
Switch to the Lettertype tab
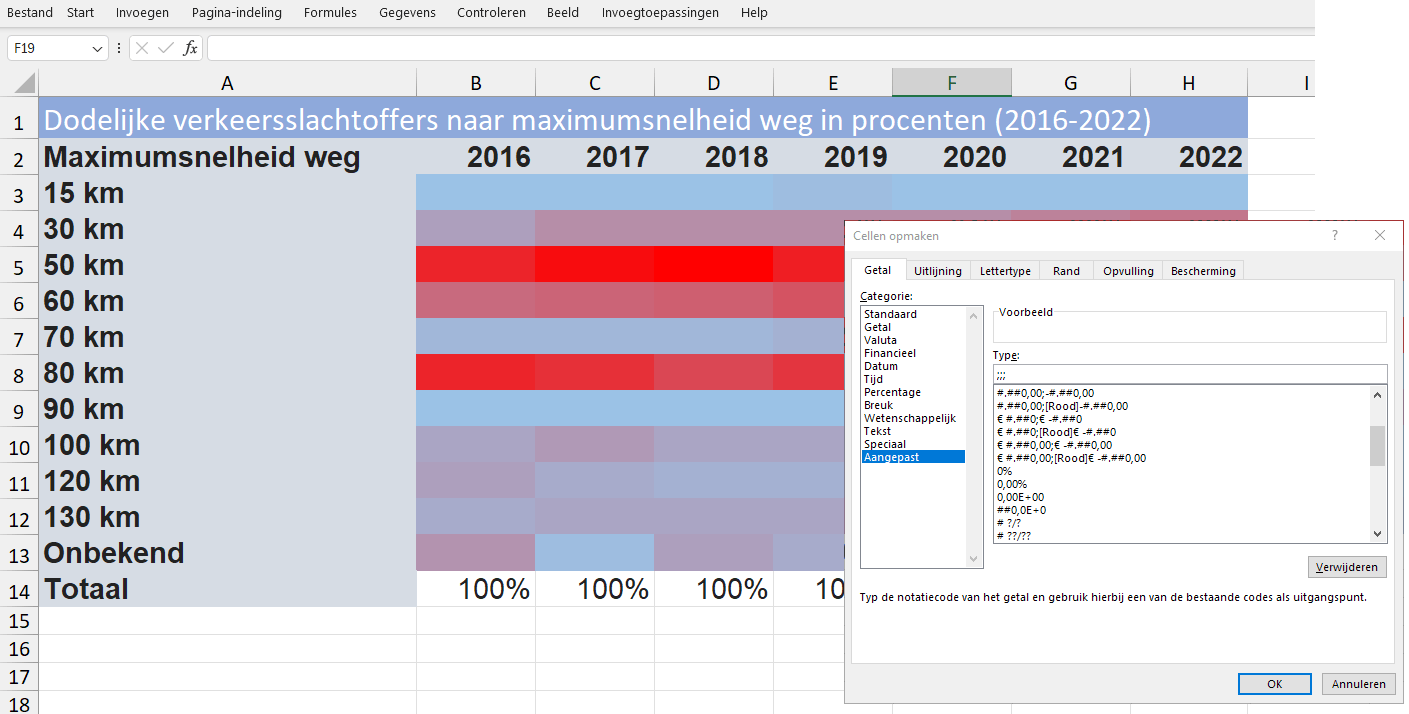[x=1005, y=271]
